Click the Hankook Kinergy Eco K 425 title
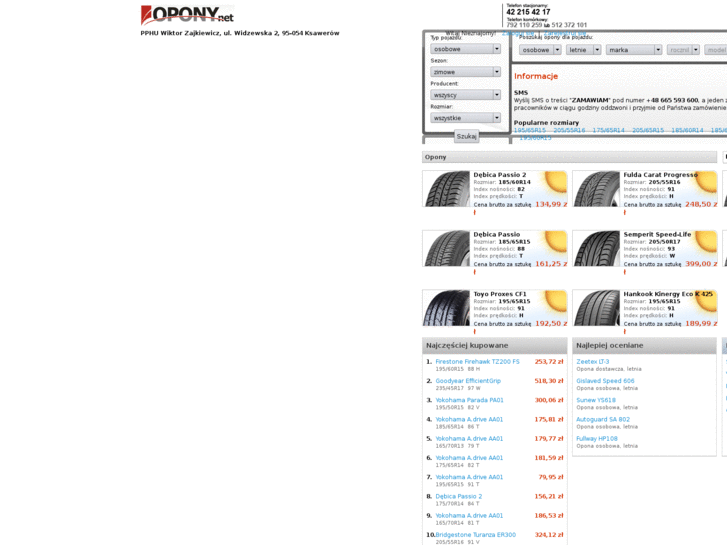Image resolution: width=727 pixels, height=545 pixels. pyautogui.click(x=668, y=294)
